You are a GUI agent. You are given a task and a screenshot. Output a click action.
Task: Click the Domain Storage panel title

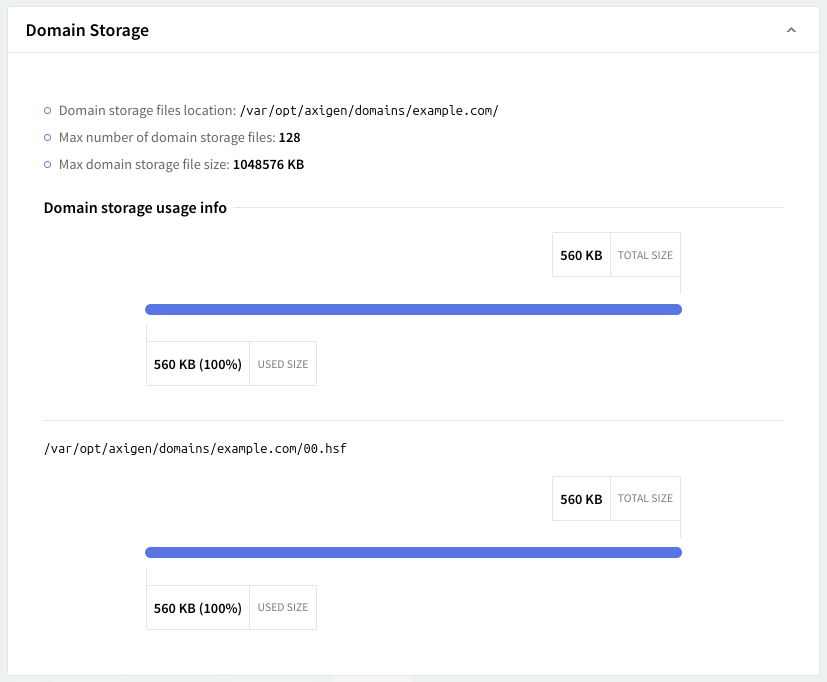[87, 31]
